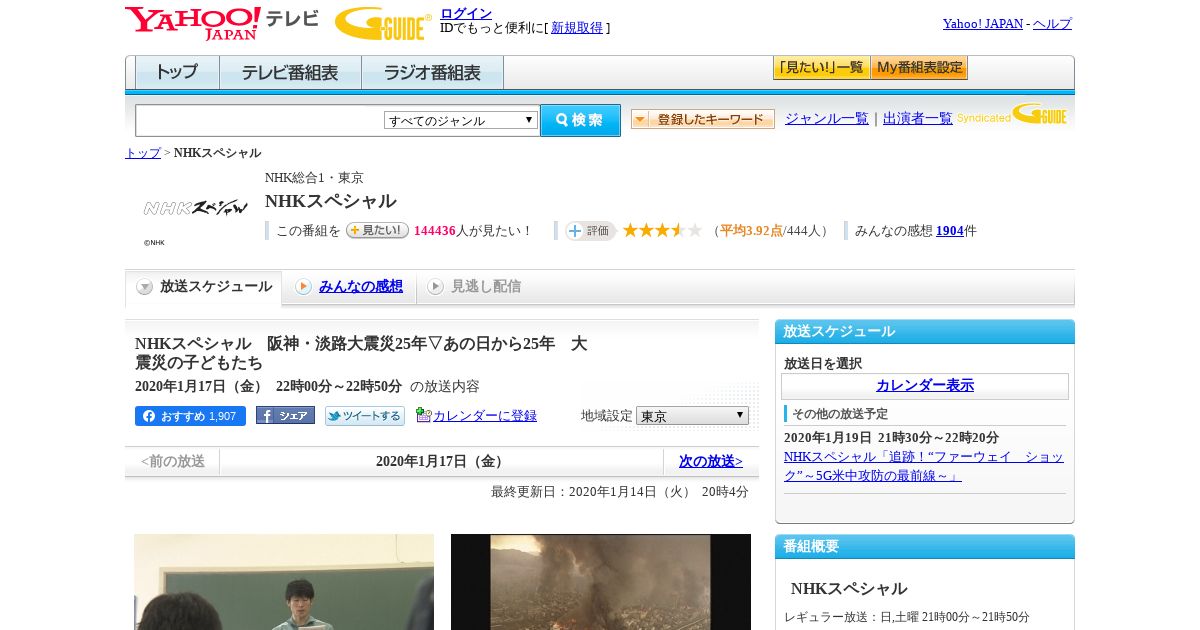
Task: Click the Syndicated G-GUIDE logo
Action: (x=1012, y=115)
